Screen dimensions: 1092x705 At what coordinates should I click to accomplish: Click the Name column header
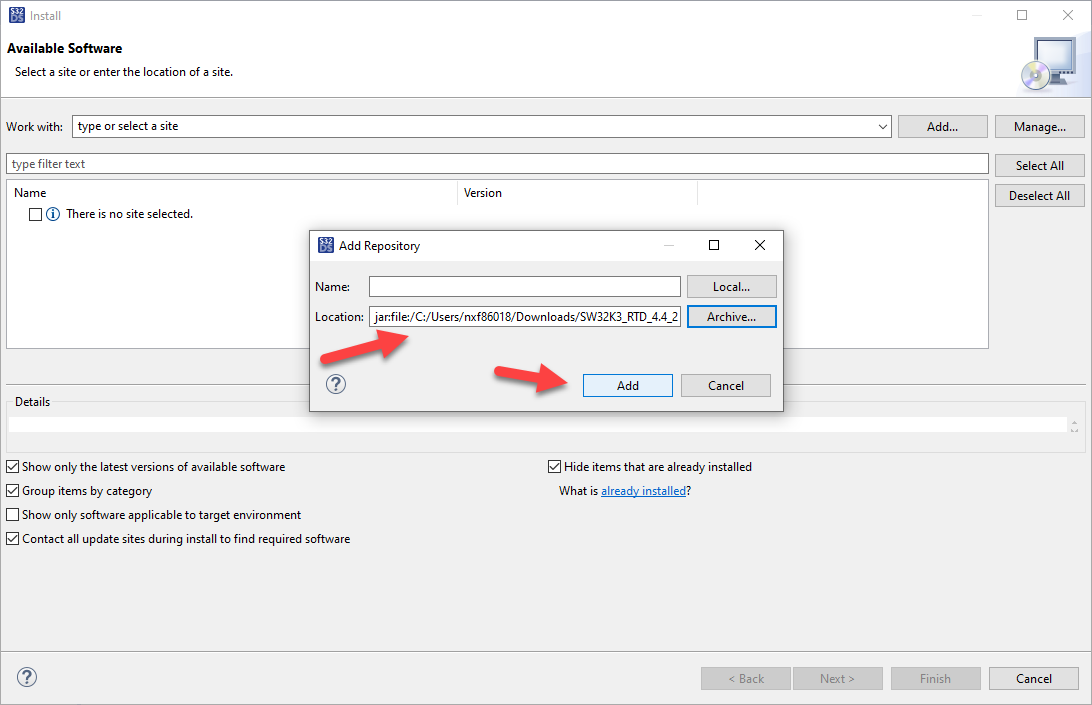tap(30, 192)
